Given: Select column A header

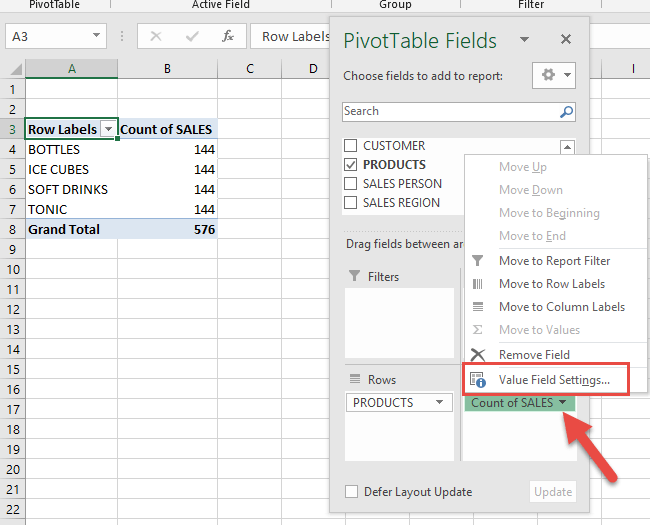Looking at the screenshot, I should (x=72, y=69).
